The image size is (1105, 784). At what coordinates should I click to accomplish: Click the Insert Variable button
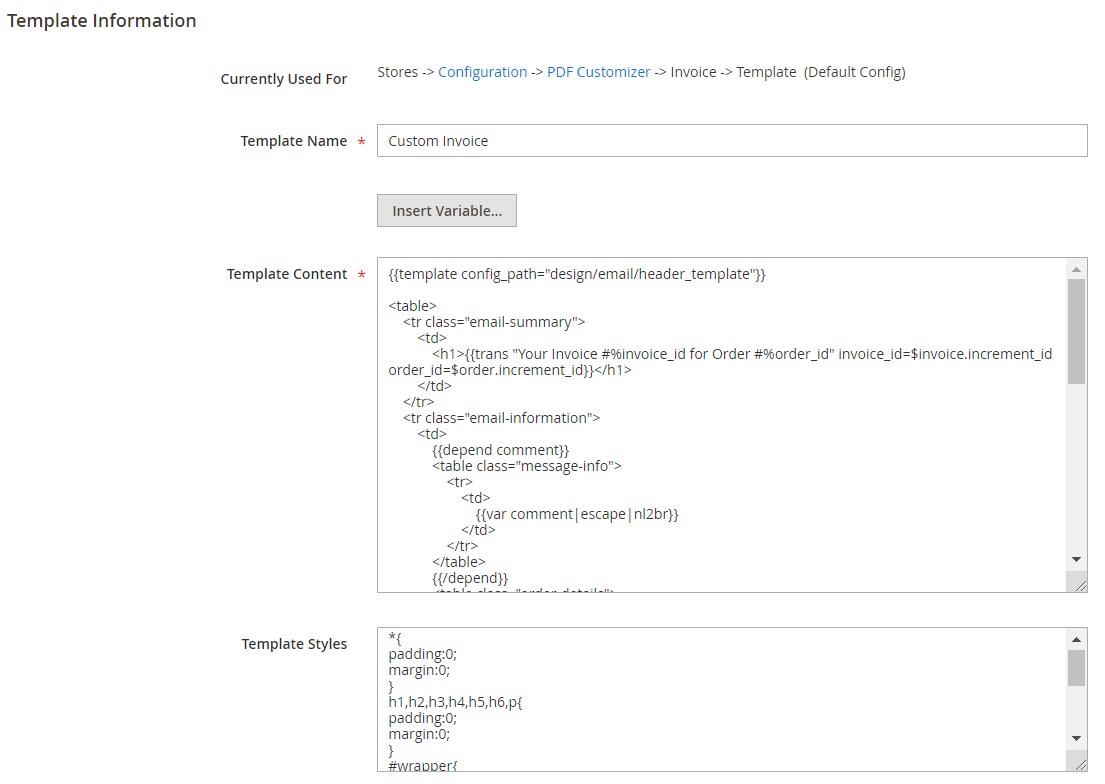coord(446,211)
